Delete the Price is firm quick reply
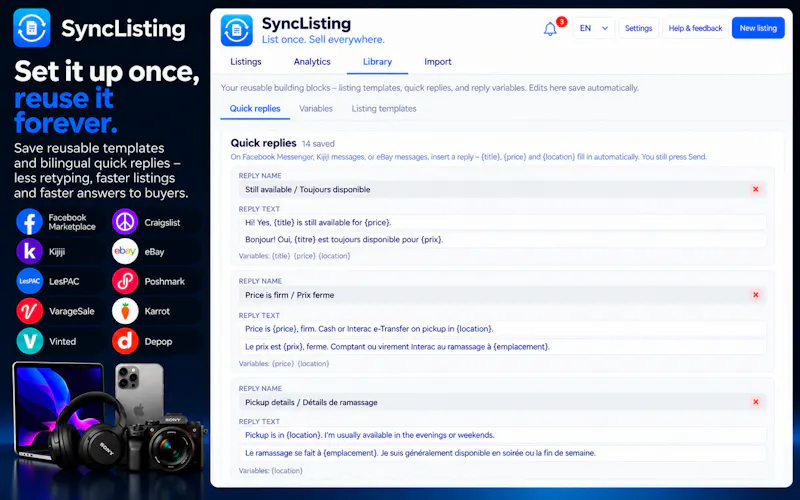This screenshot has width=800, height=500. point(756,295)
